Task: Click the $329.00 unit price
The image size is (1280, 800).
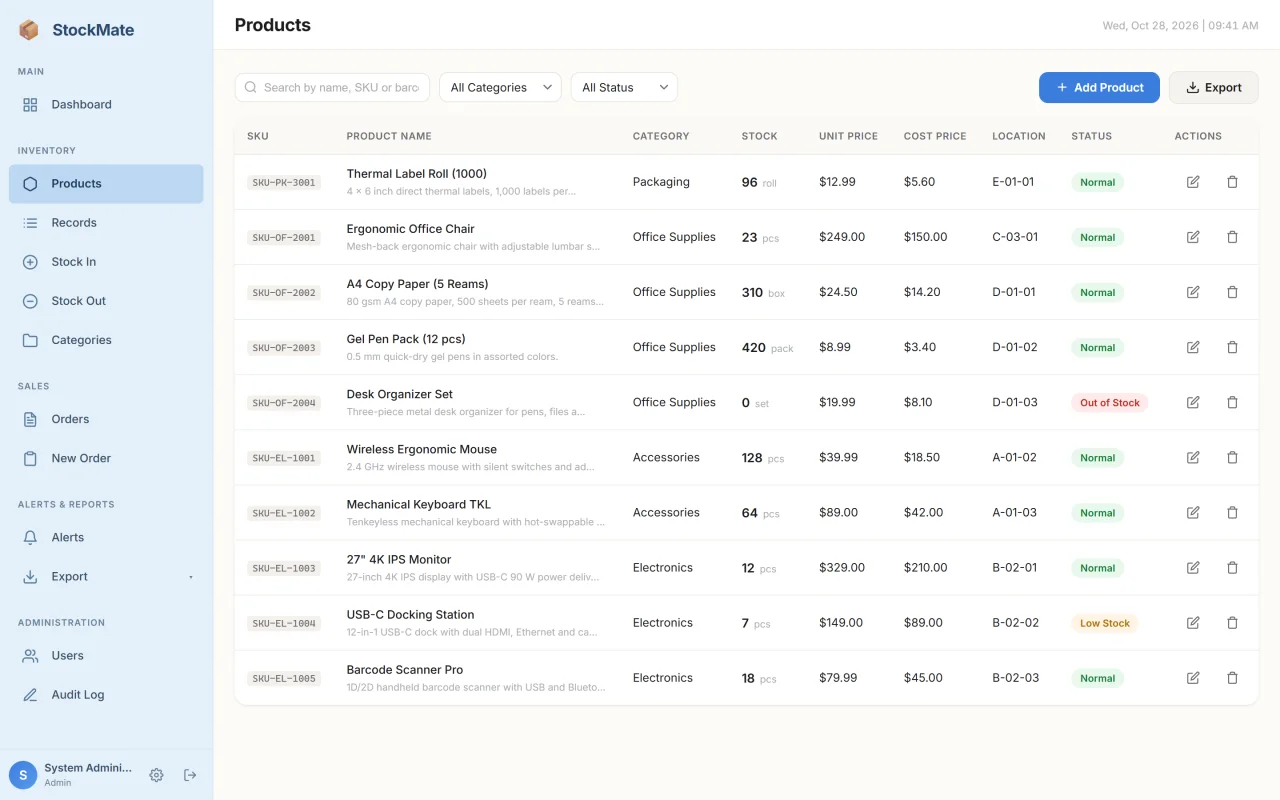Action: click(x=842, y=567)
